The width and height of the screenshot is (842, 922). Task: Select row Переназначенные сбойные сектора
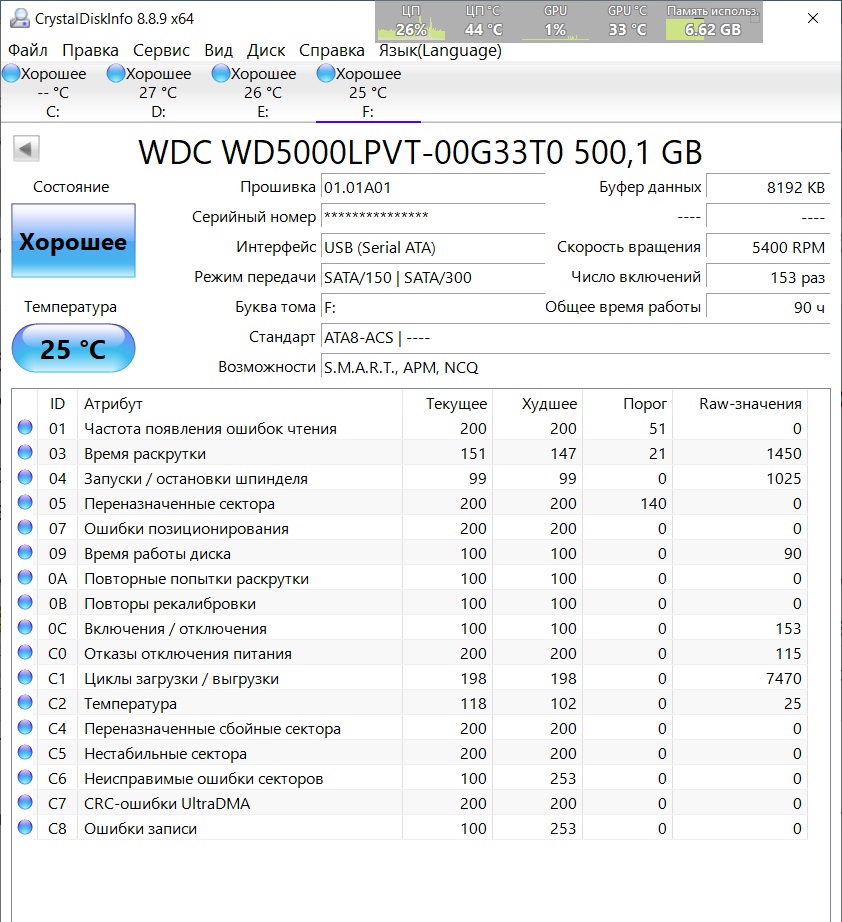410,729
